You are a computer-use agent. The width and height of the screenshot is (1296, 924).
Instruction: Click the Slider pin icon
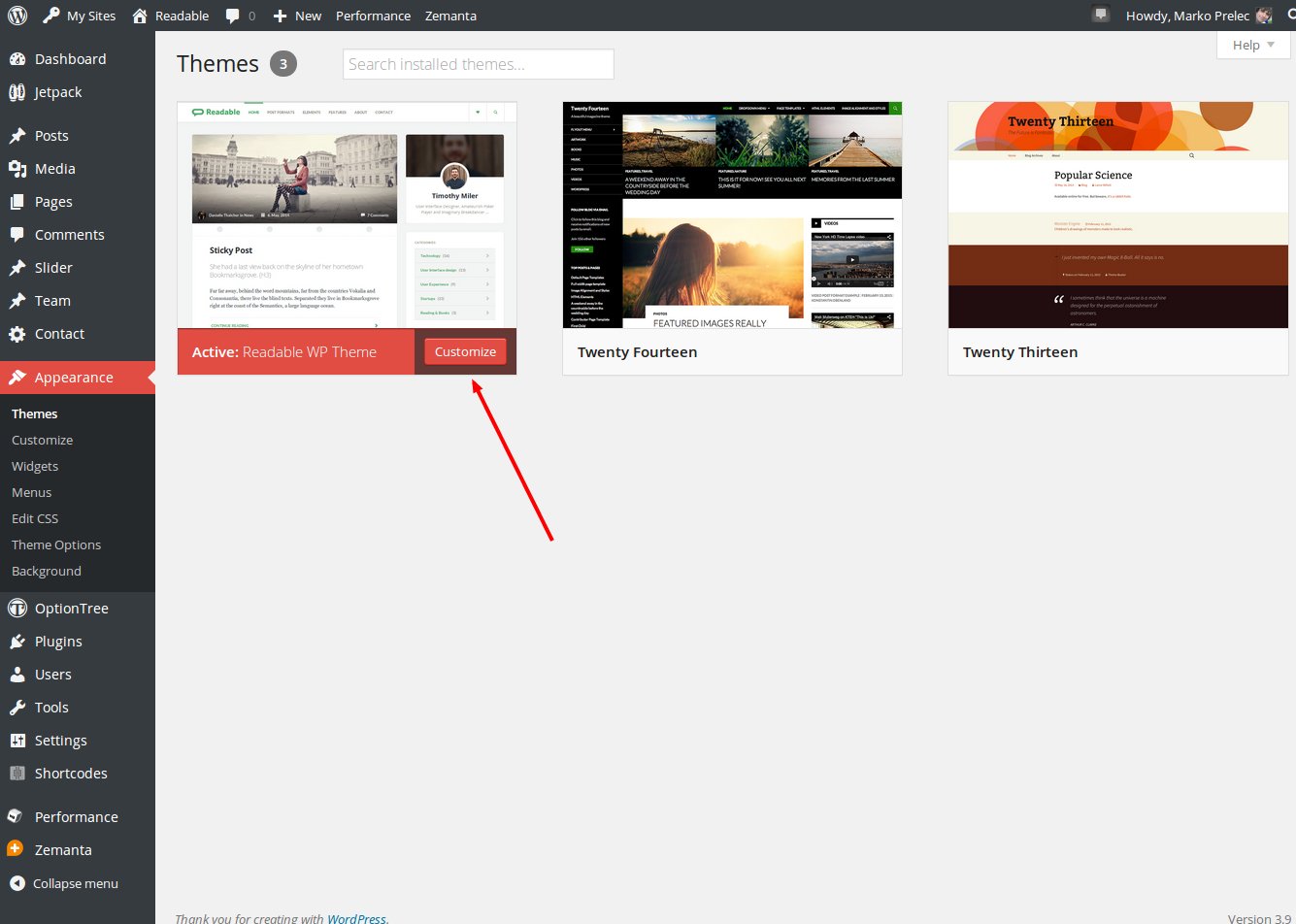[x=17, y=268]
